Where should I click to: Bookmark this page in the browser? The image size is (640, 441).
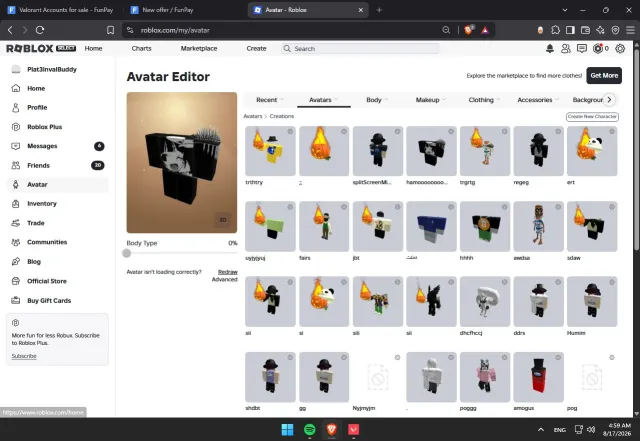point(110,30)
